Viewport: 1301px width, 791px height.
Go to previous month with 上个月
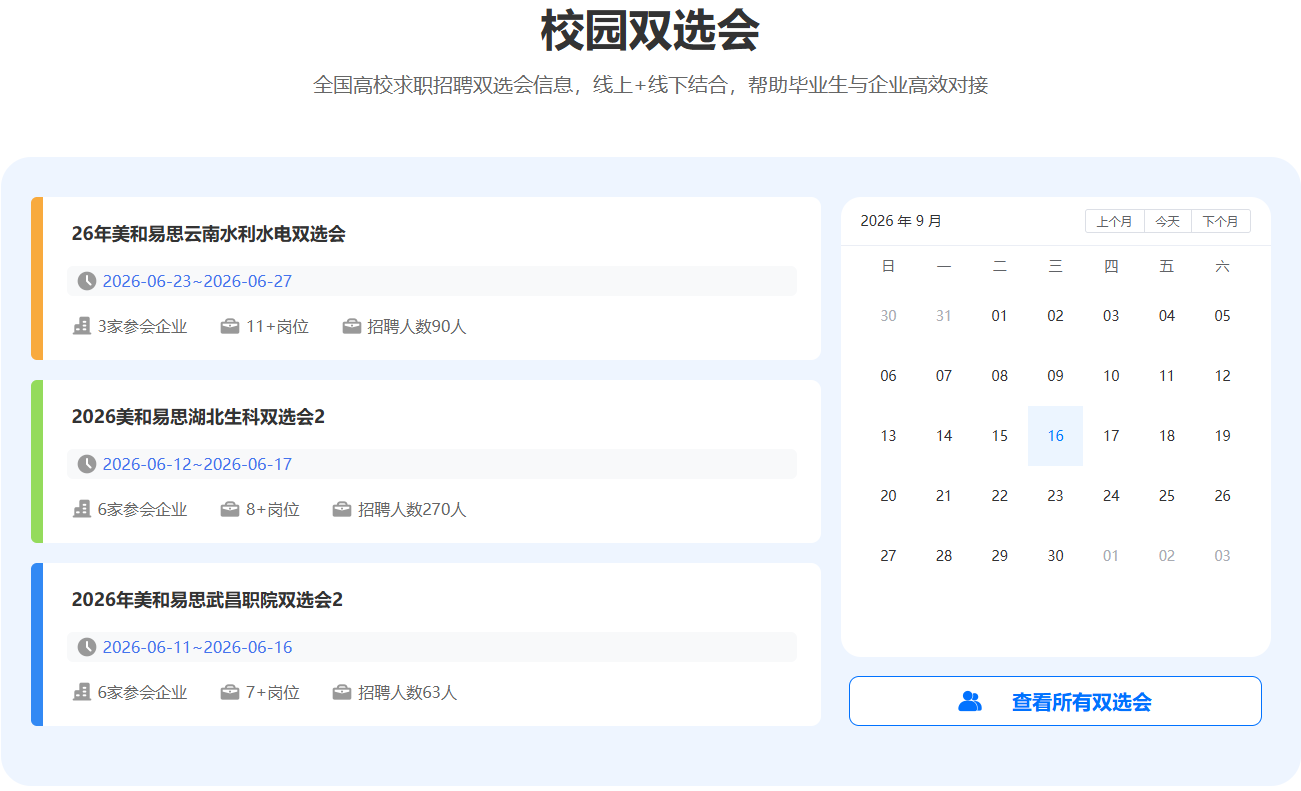(x=1114, y=221)
